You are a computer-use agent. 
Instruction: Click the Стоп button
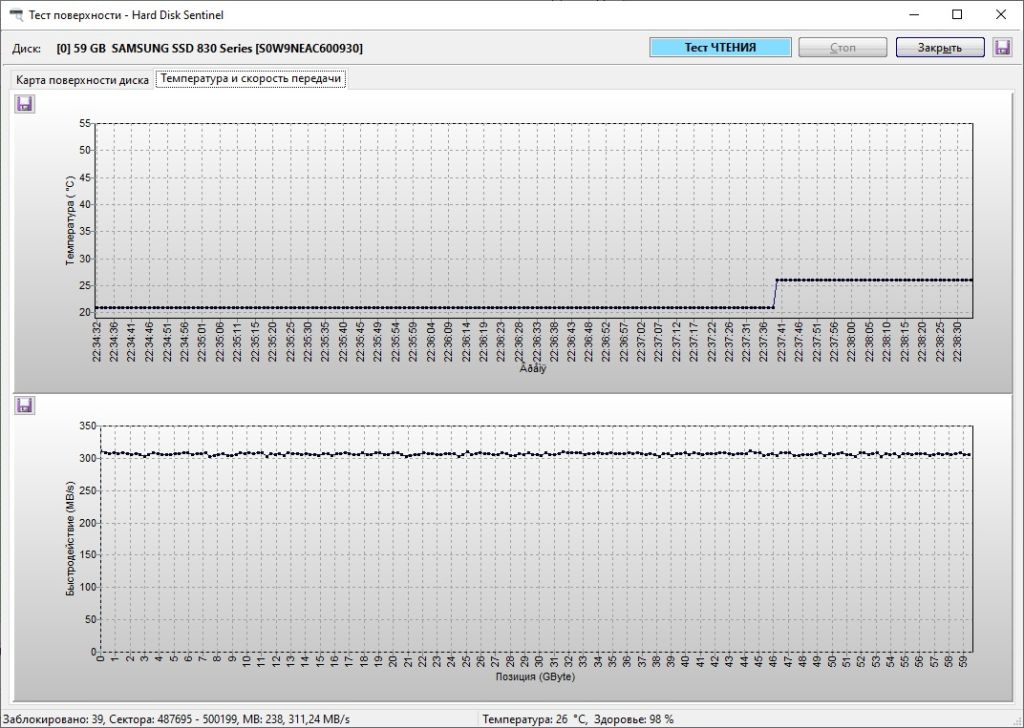[842, 48]
